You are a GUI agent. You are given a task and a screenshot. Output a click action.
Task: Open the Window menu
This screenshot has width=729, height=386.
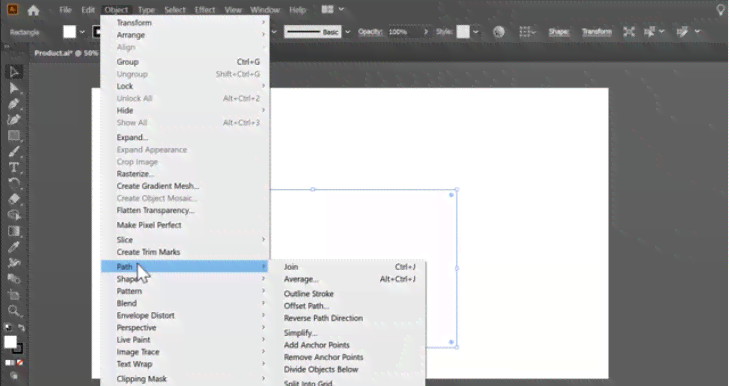click(x=265, y=10)
